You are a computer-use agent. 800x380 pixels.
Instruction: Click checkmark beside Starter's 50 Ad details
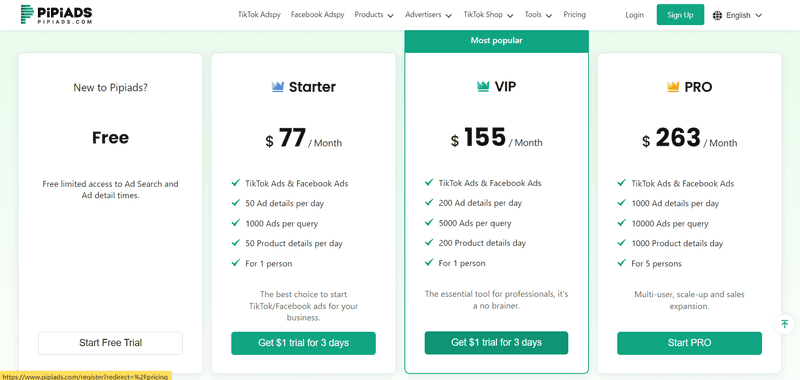pyautogui.click(x=236, y=203)
